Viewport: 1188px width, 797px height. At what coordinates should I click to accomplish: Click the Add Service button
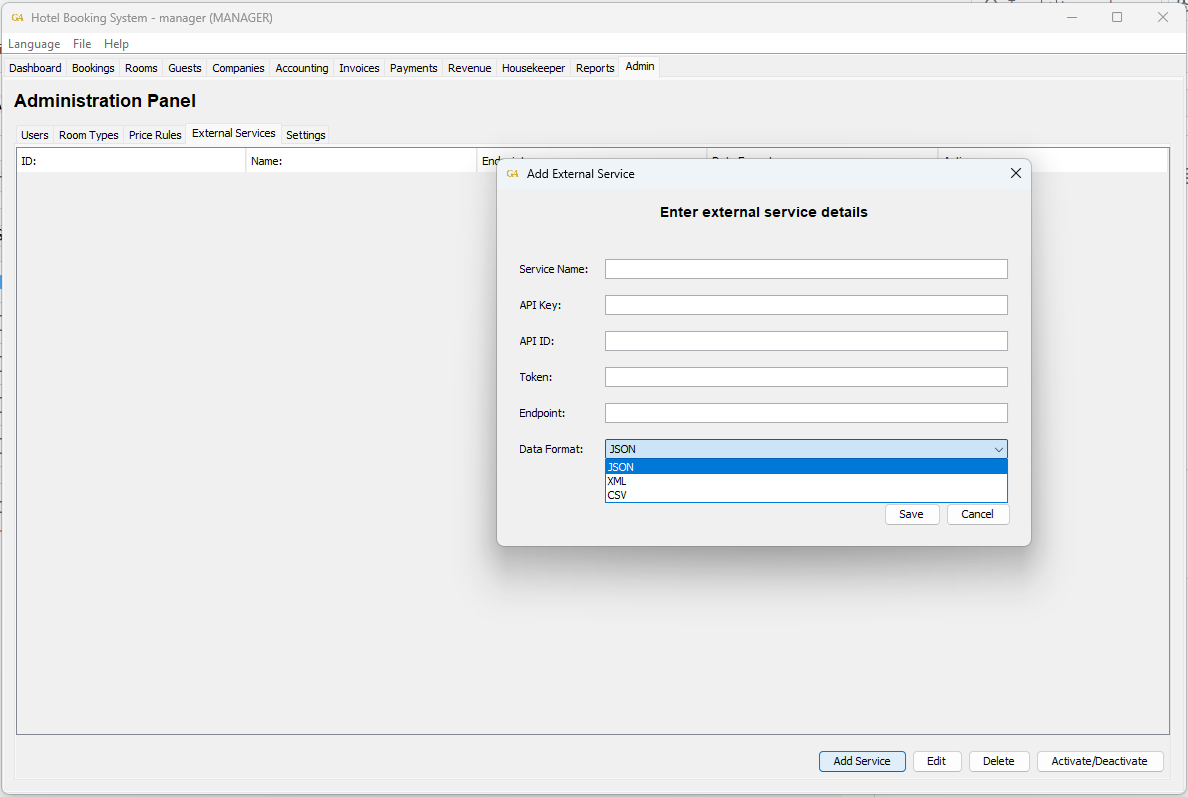point(861,761)
